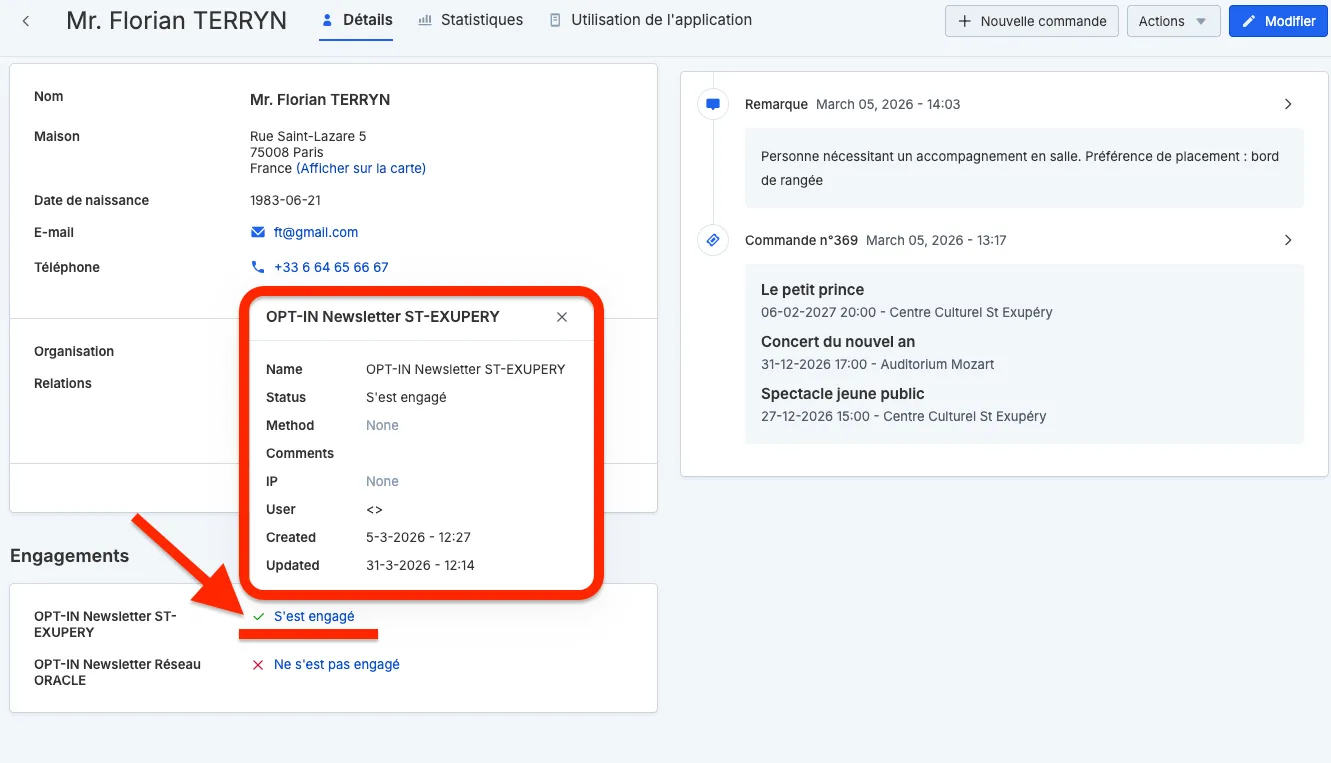Click the Remarque timestamp March 05, 2026 - 14:03
Viewport: 1331px width, 763px height.
pos(888,104)
